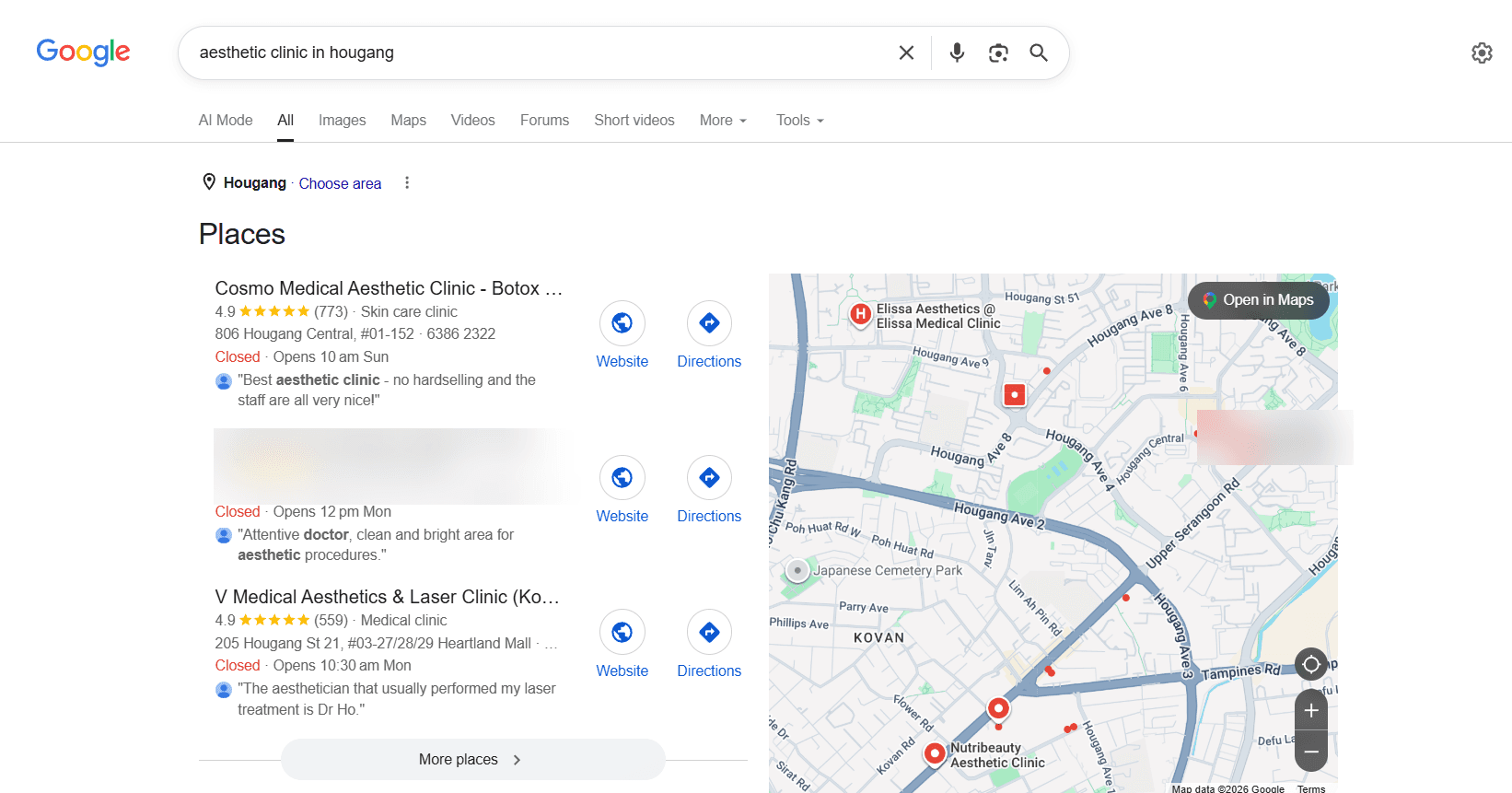
Task: Click Japanese Cemetery Park map marker
Action: [797, 571]
